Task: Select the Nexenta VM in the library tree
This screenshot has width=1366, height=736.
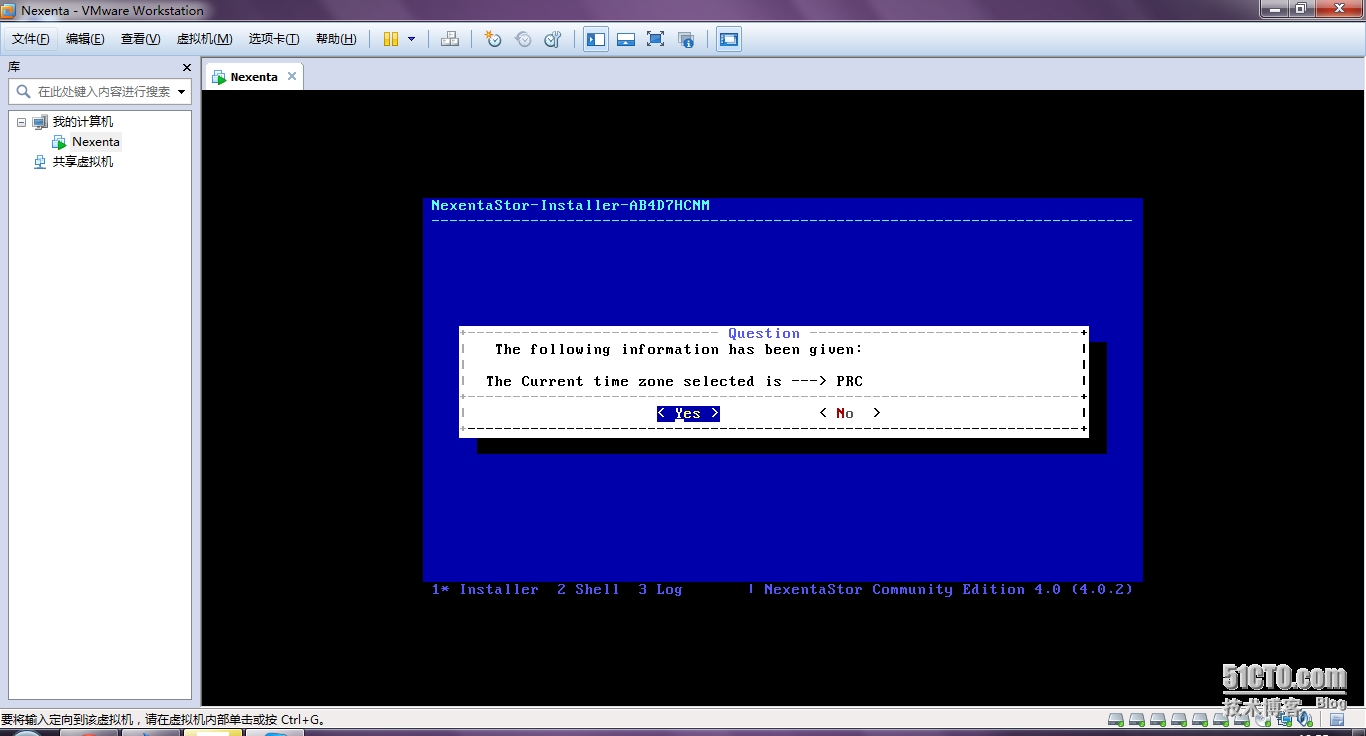Action: [96, 142]
